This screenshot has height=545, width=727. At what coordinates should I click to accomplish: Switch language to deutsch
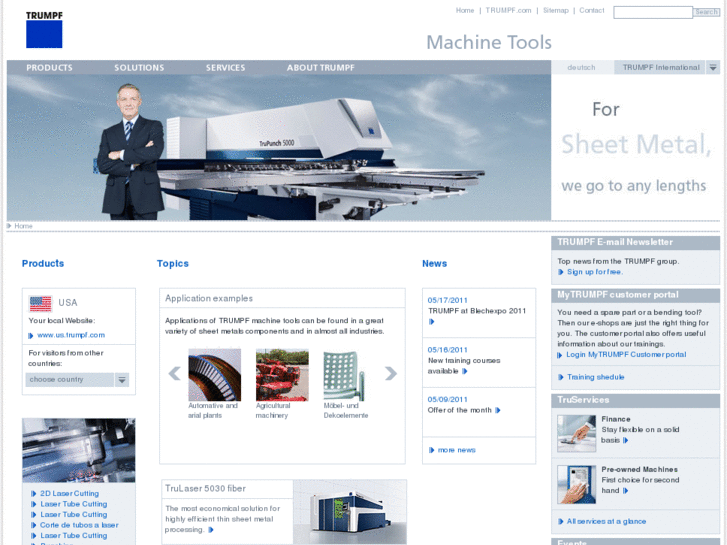pos(581,68)
